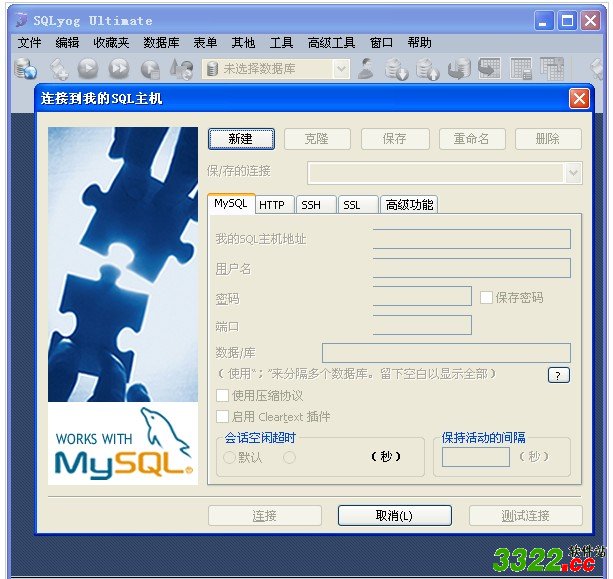Open the 高级工具 menu

coord(331,42)
